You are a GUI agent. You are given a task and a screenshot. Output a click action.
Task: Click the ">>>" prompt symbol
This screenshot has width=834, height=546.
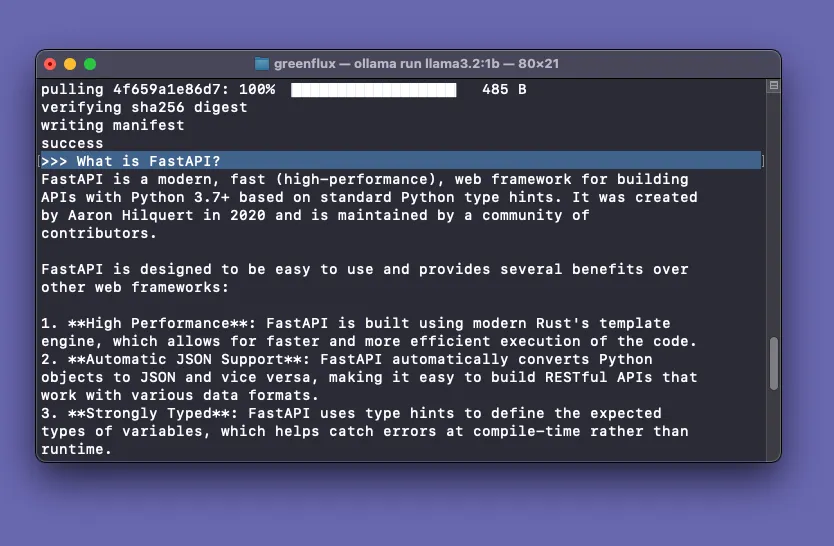click(54, 161)
